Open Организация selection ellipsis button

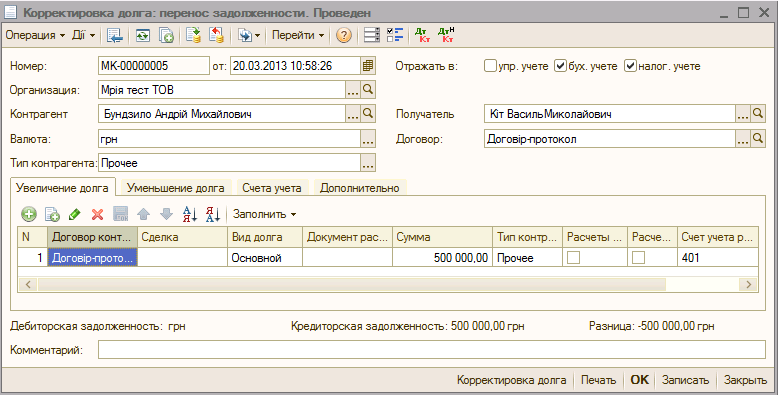352,90
